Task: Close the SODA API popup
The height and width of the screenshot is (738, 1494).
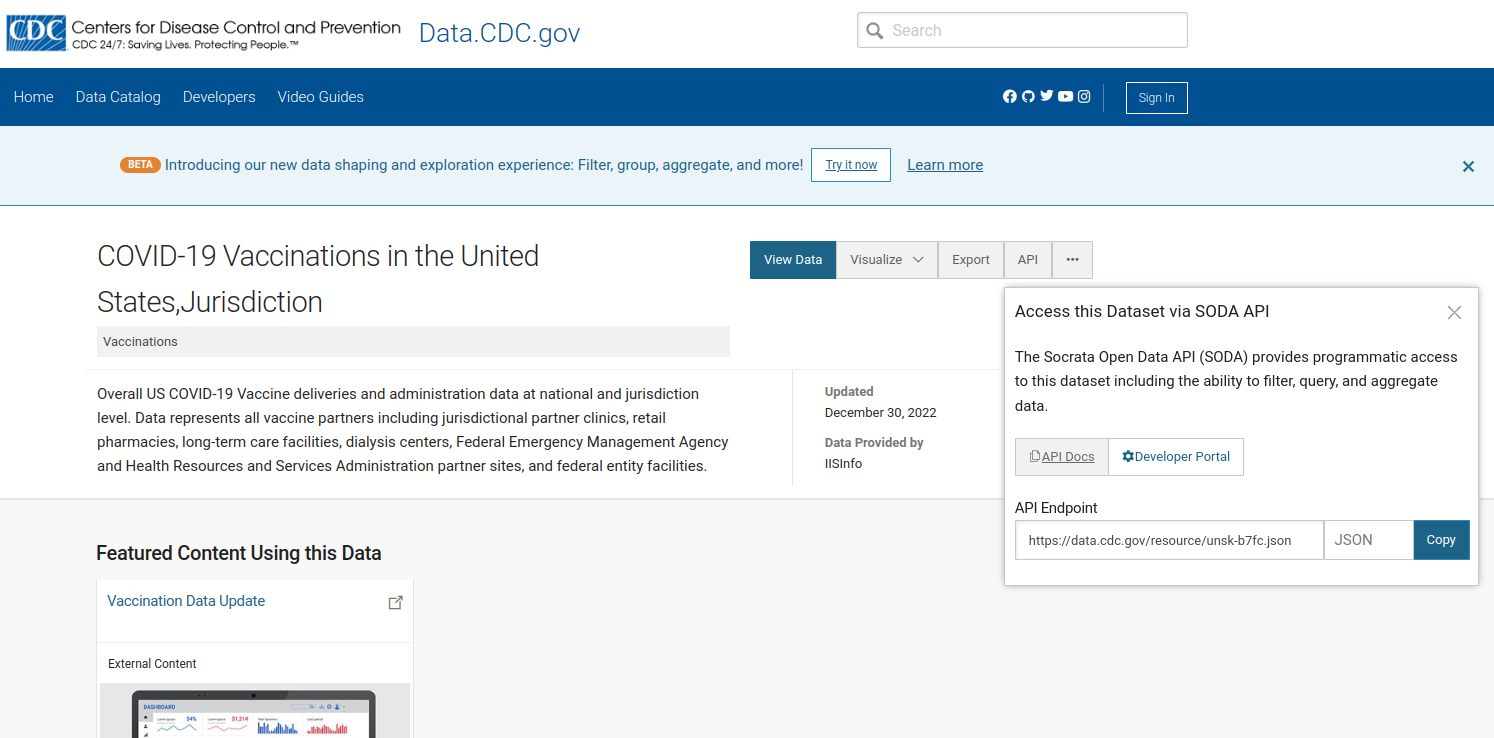Action: [x=1454, y=313]
